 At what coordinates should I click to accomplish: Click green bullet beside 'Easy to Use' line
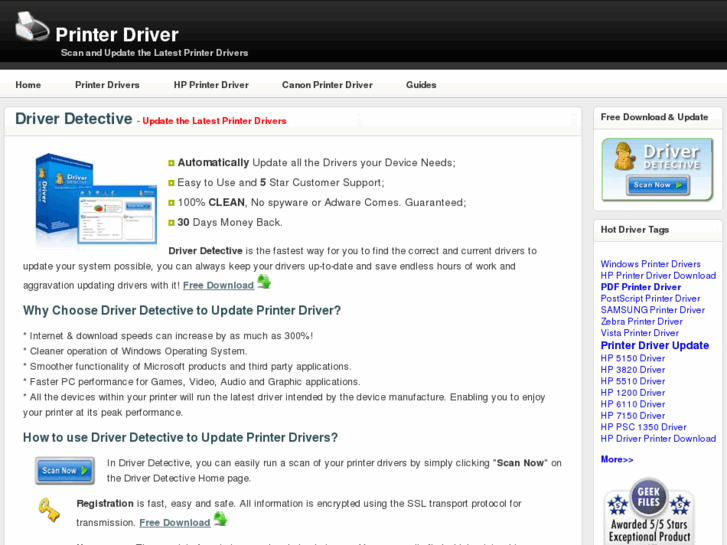click(x=171, y=183)
